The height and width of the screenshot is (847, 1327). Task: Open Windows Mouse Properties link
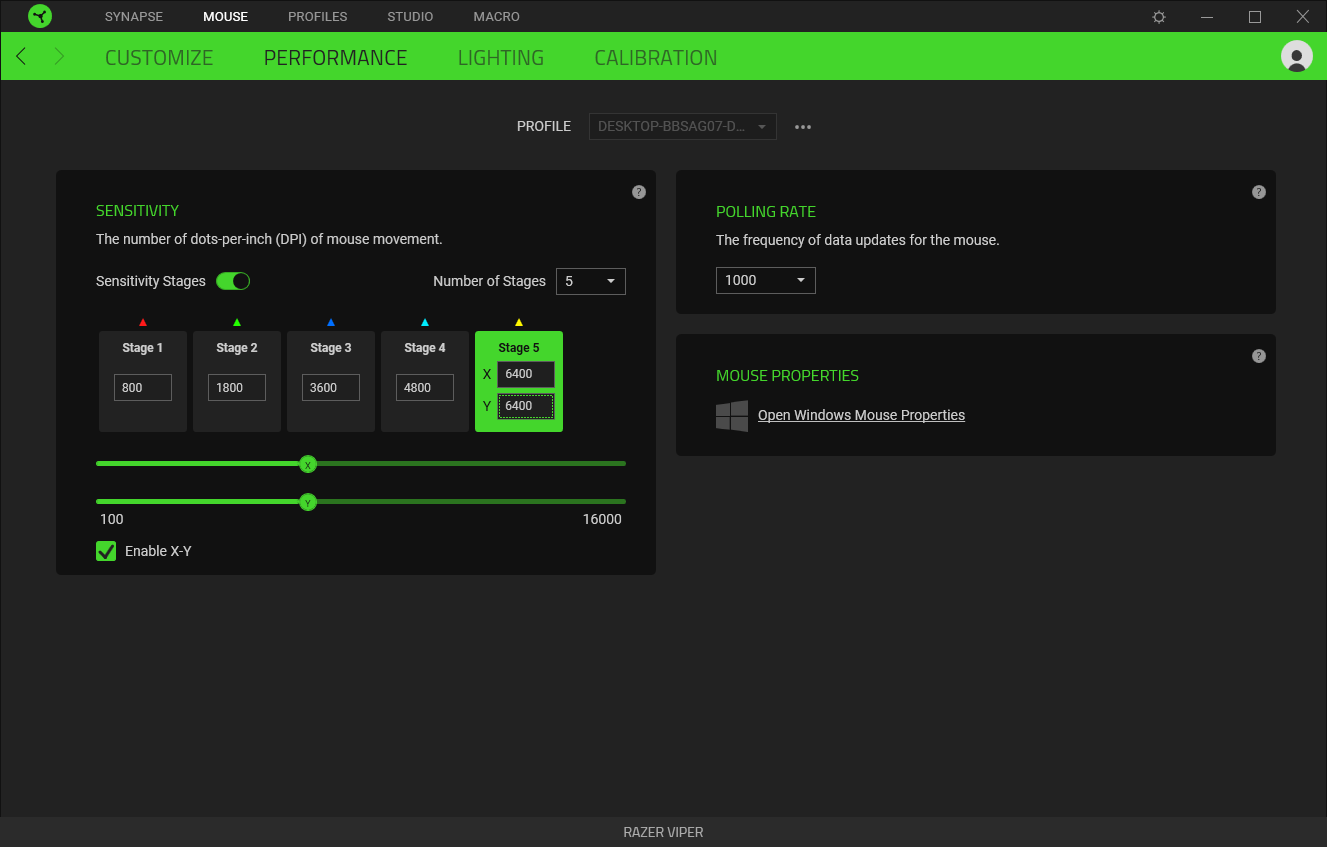(x=861, y=415)
